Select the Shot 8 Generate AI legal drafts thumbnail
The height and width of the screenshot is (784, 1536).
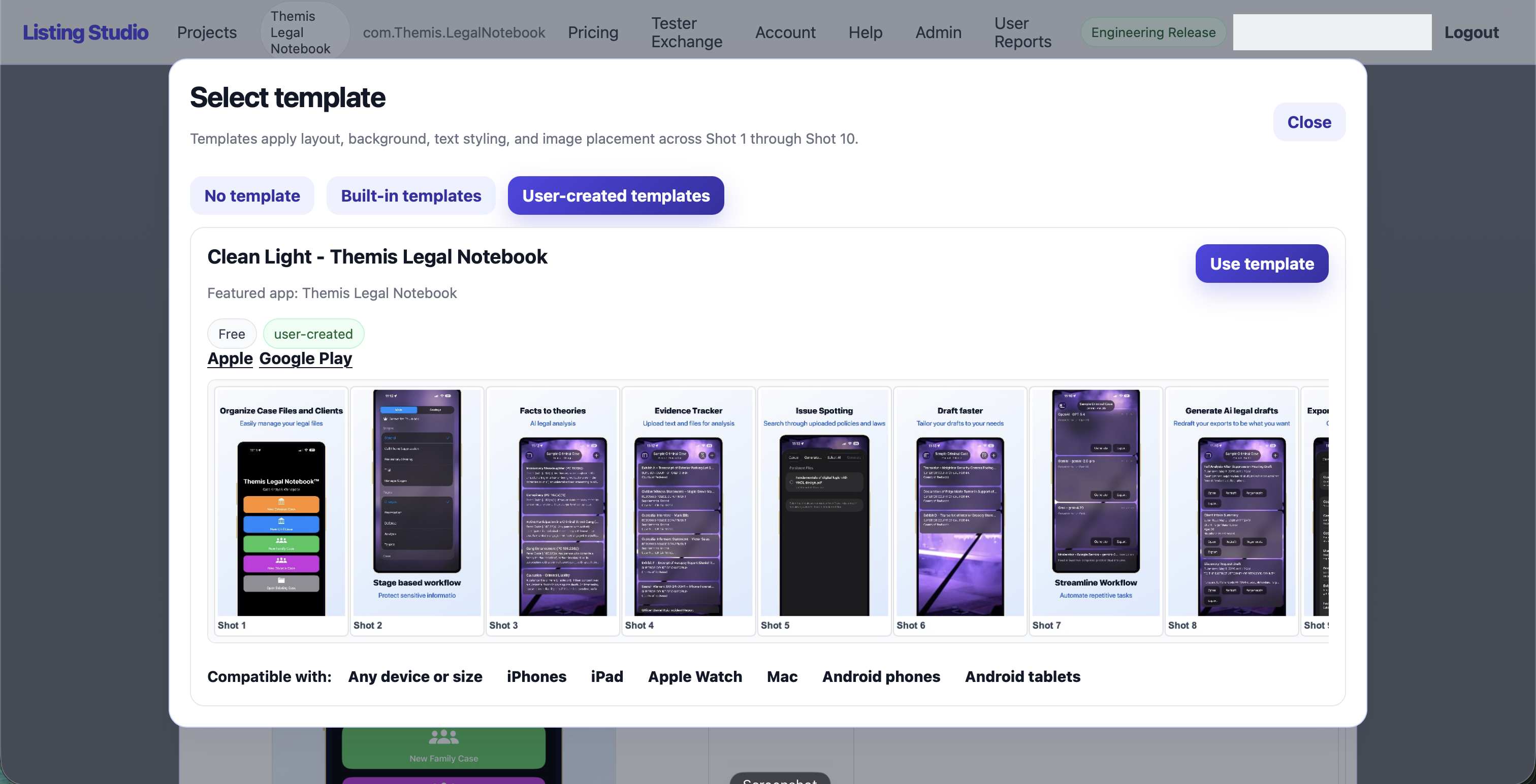[x=1231, y=511]
